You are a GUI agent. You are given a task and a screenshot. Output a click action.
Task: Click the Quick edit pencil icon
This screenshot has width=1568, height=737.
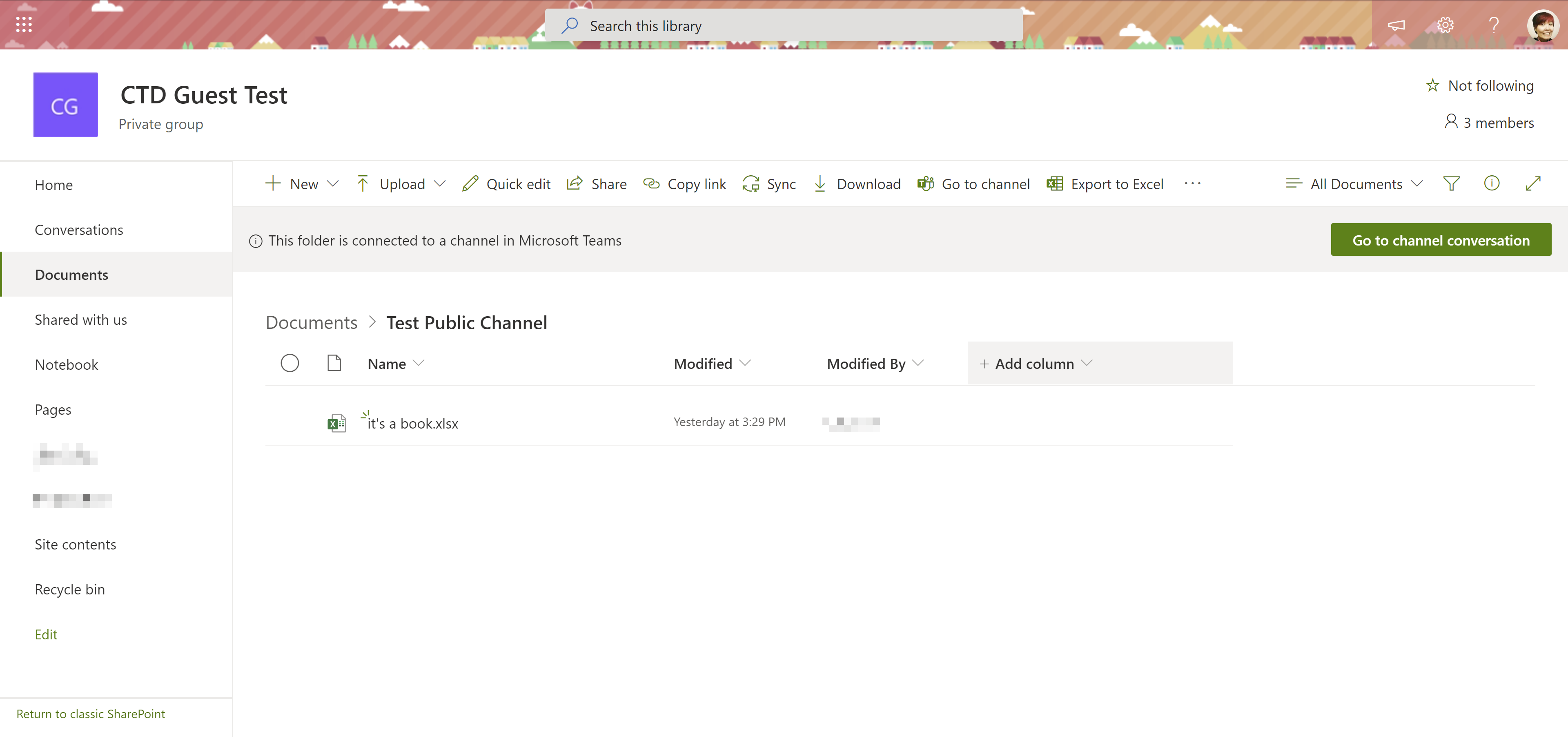pyautogui.click(x=470, y=183)
